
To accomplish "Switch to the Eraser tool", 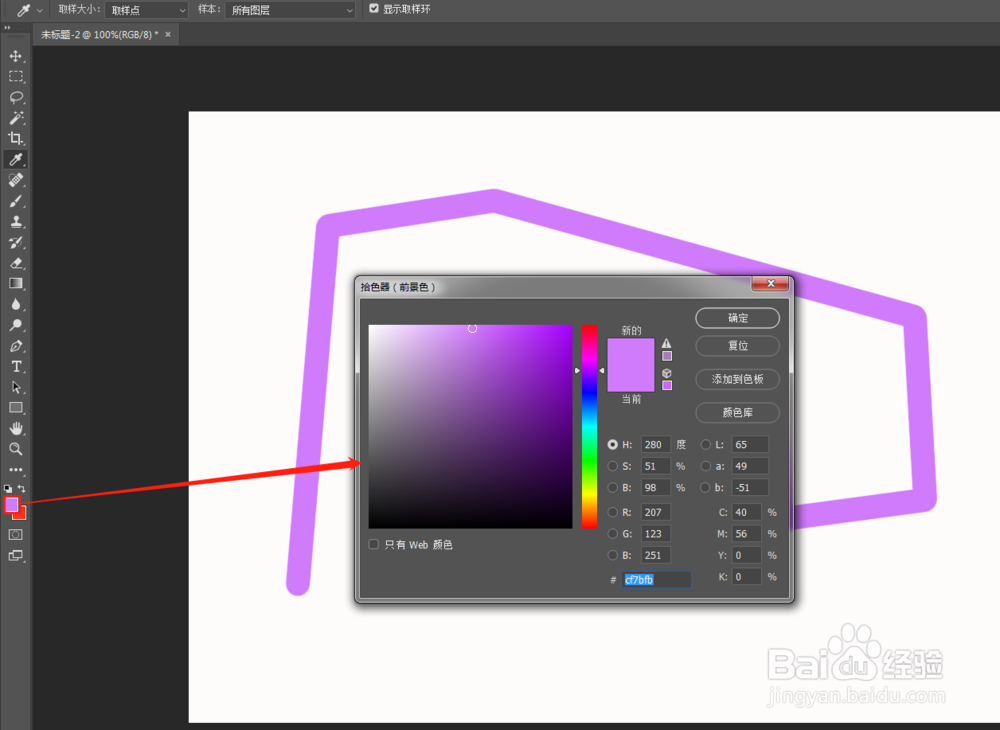I will point(15,264).
